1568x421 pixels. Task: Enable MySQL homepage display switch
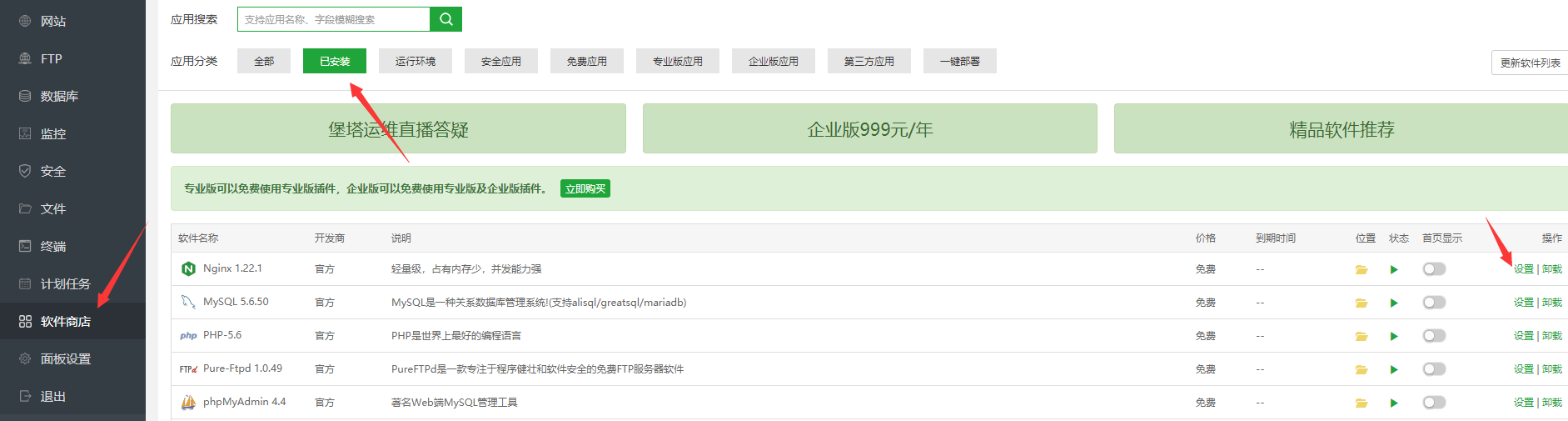(x=1434, y=302)
